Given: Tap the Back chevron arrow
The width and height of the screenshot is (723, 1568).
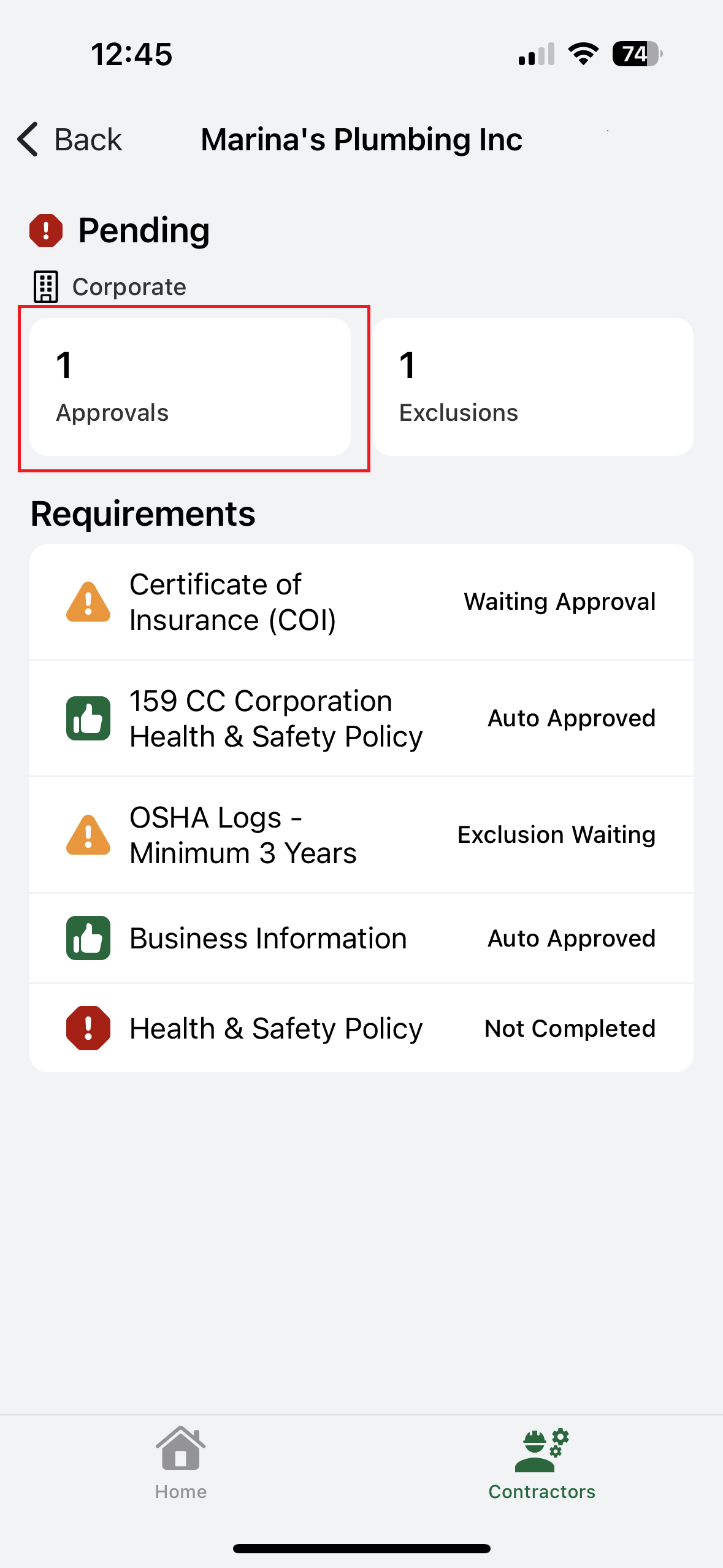Looking at the screenshot, I should click(x=28, y=139).
